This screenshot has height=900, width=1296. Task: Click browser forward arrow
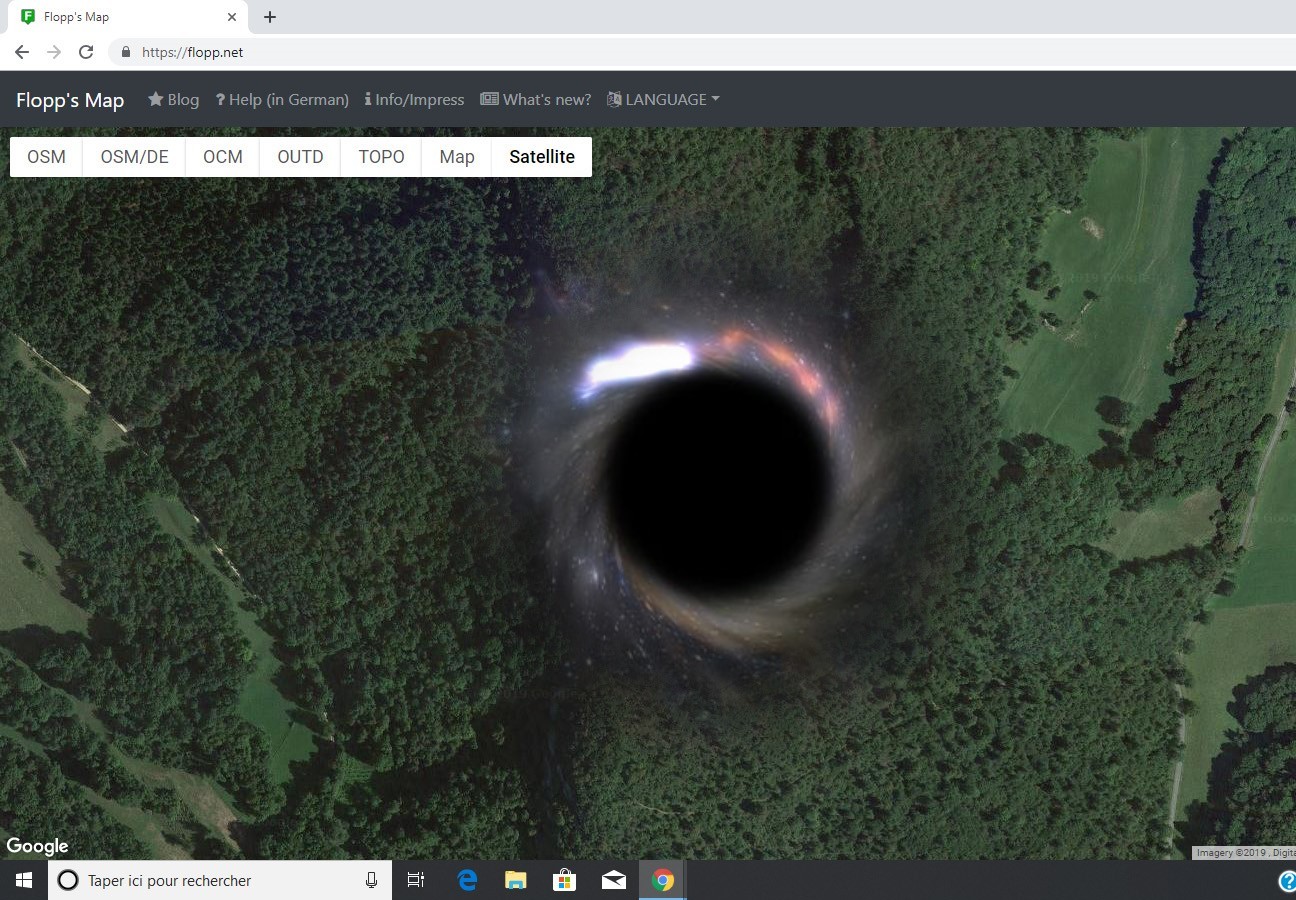[x=54, y=52]
